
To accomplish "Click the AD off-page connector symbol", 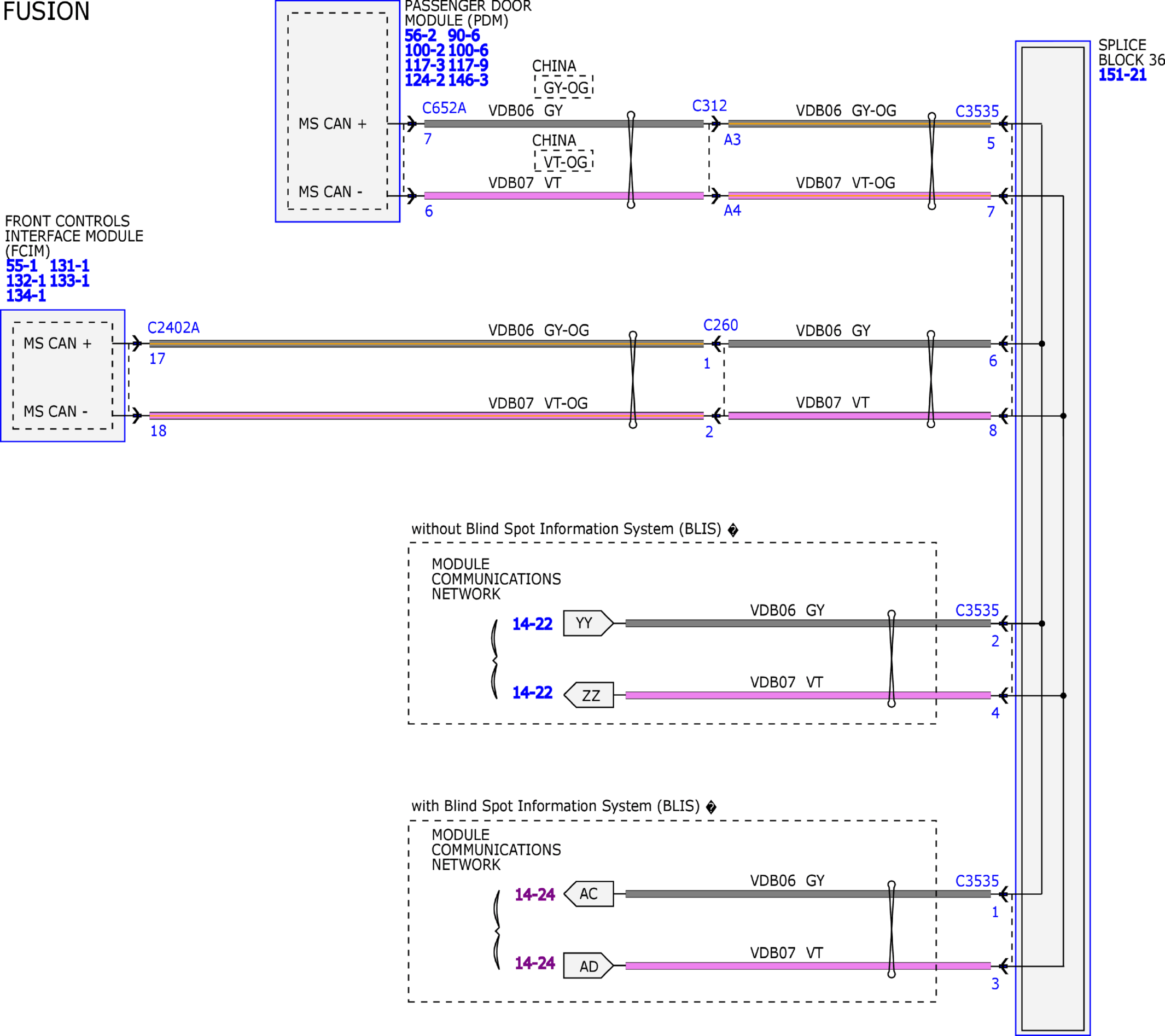I will pyautogui.click(x=588, y=966).
